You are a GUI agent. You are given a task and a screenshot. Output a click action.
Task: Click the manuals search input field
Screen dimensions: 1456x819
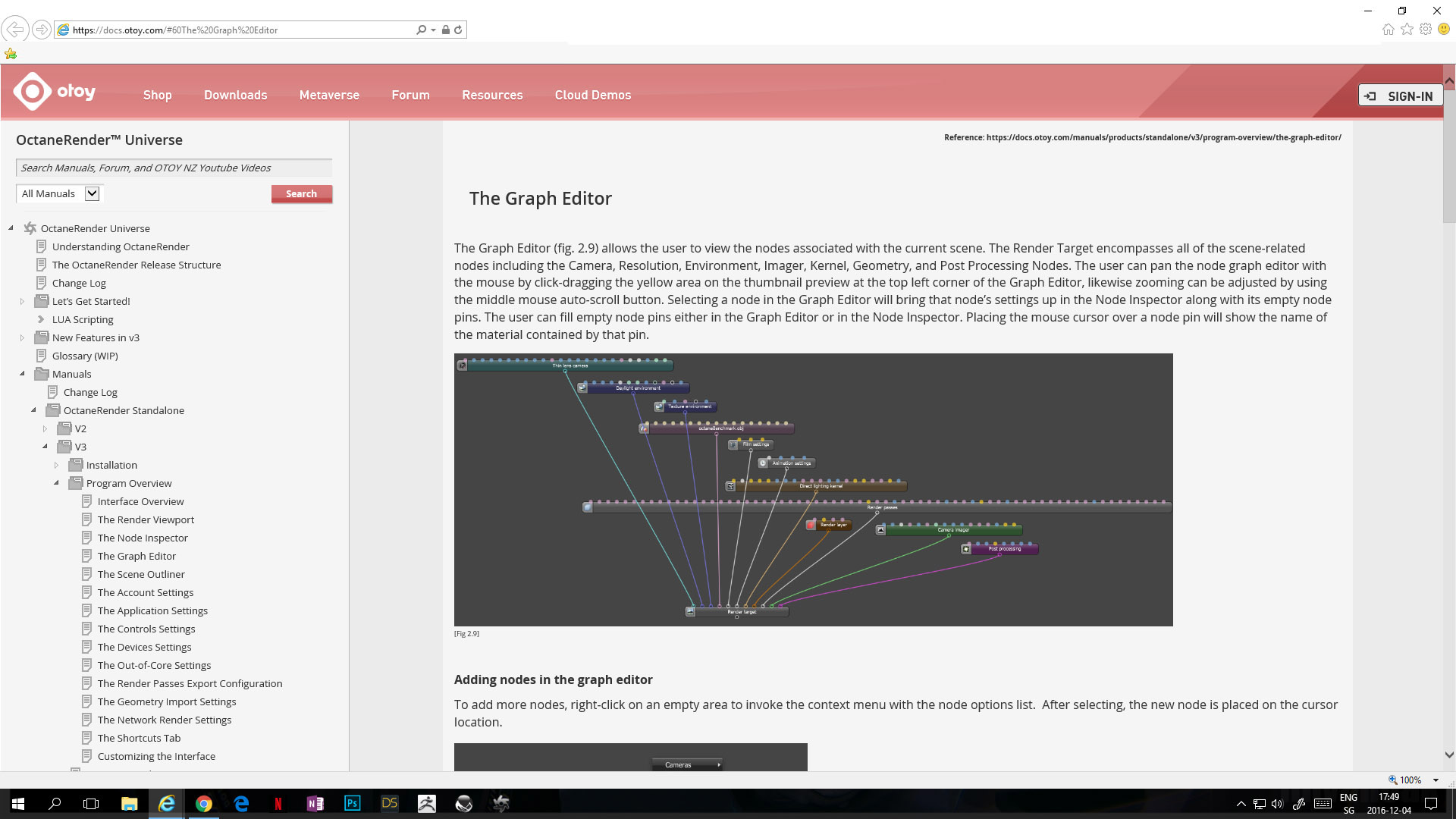pyautogui.click(x=174, y=168)
